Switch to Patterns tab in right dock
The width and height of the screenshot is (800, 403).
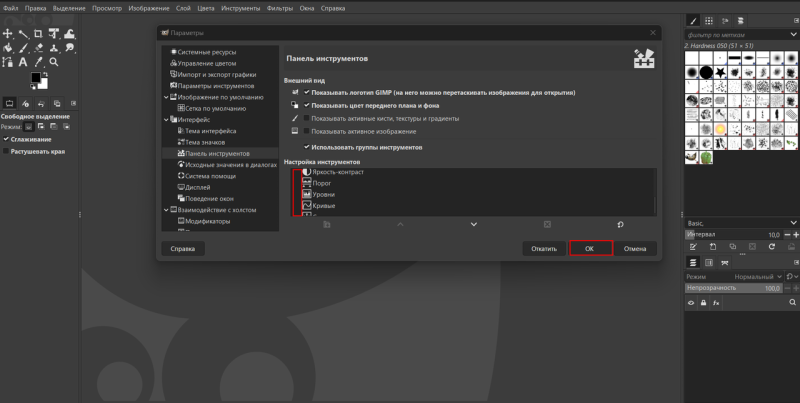tap(709, 20)
